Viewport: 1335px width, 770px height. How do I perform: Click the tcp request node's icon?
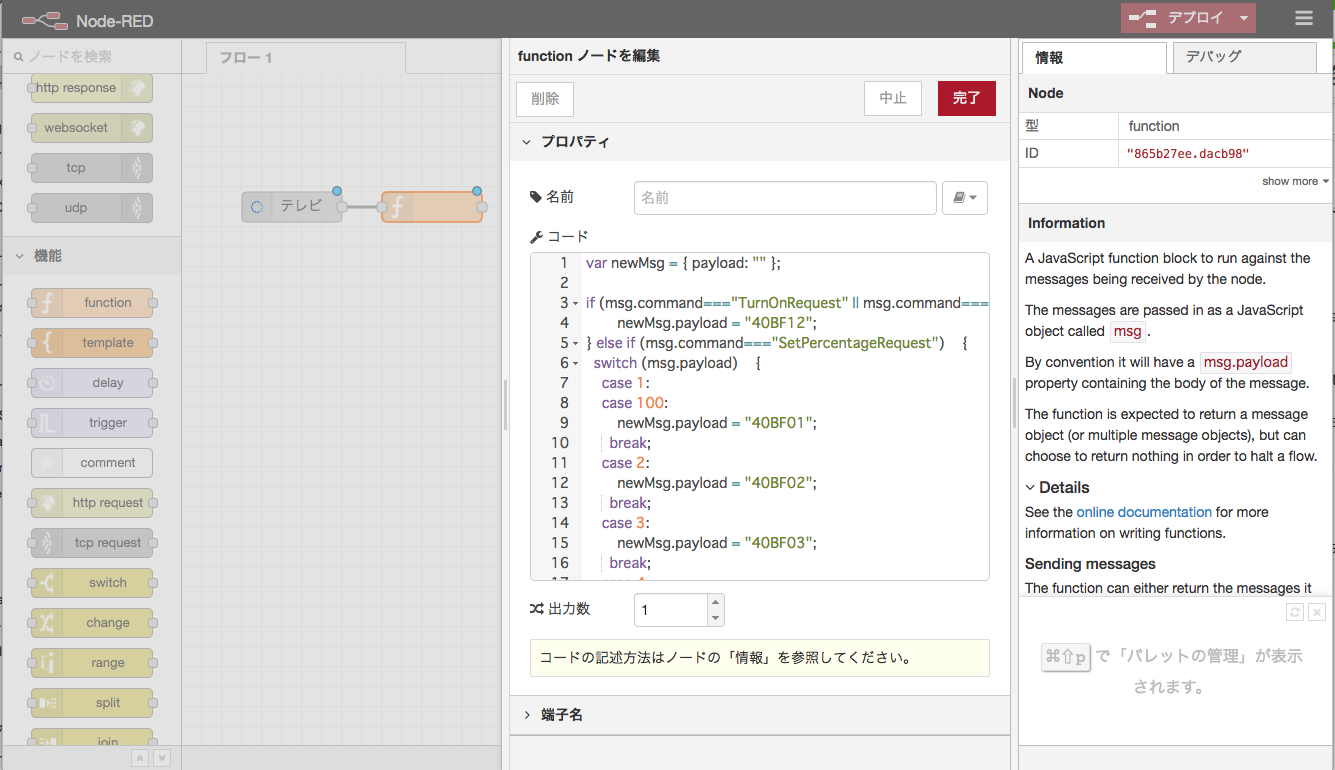[x=47, y=543]
